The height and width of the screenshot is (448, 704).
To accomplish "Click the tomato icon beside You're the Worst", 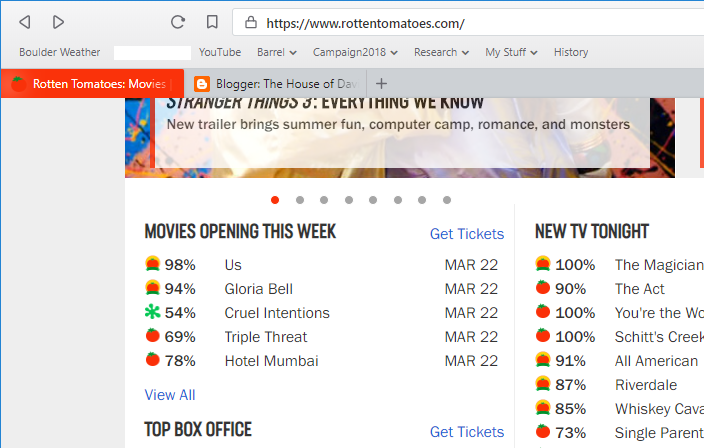I will (543, 311).
